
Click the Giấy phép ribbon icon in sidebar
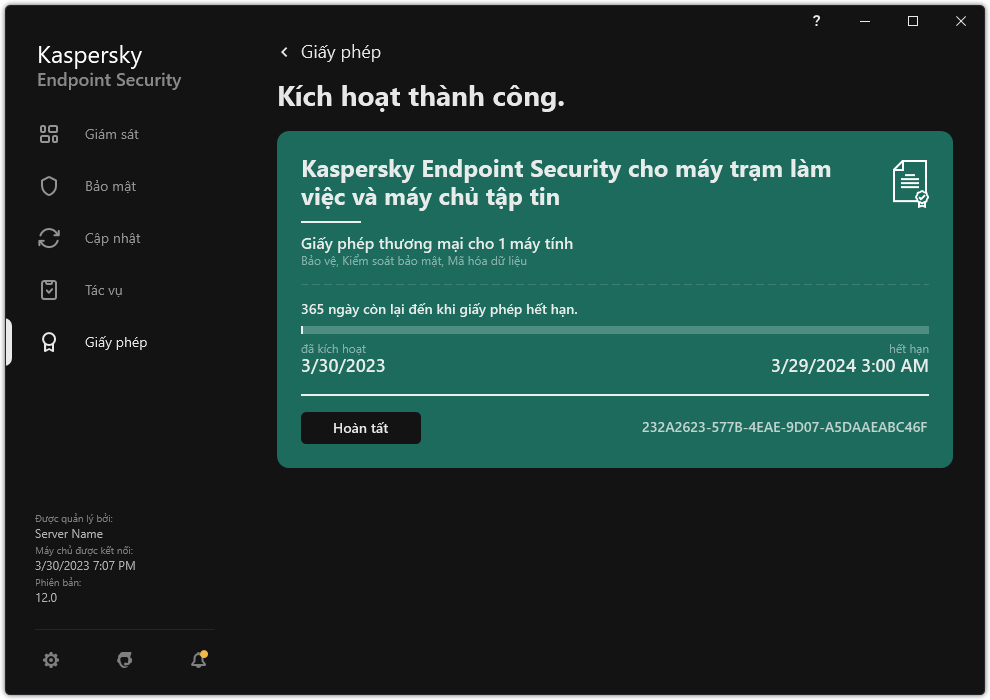49,342
